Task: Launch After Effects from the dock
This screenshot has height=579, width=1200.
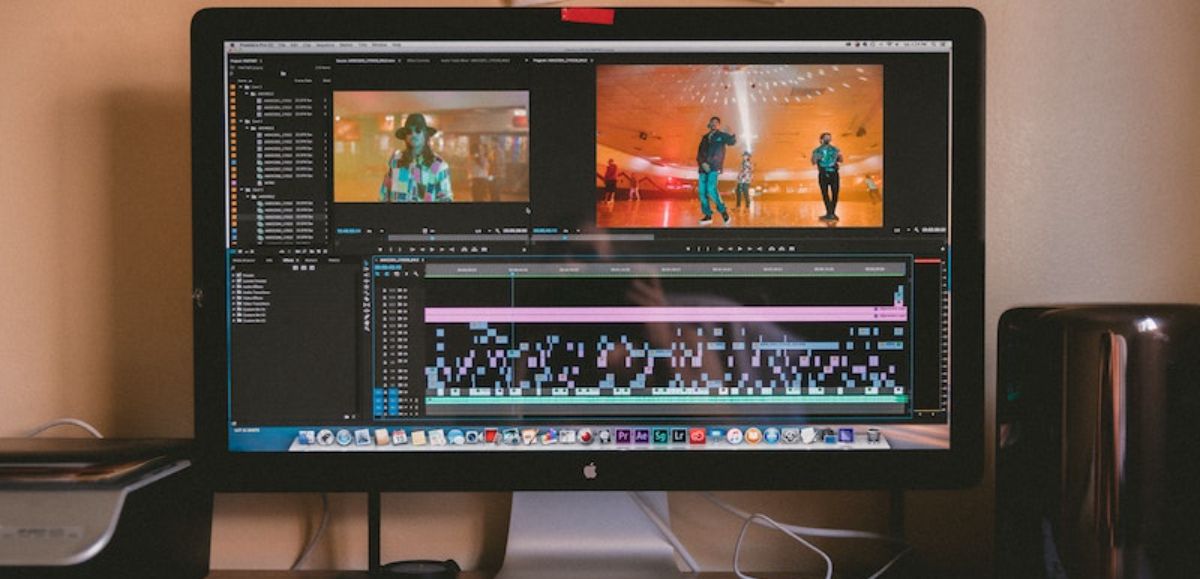Action: pos(642,436)
